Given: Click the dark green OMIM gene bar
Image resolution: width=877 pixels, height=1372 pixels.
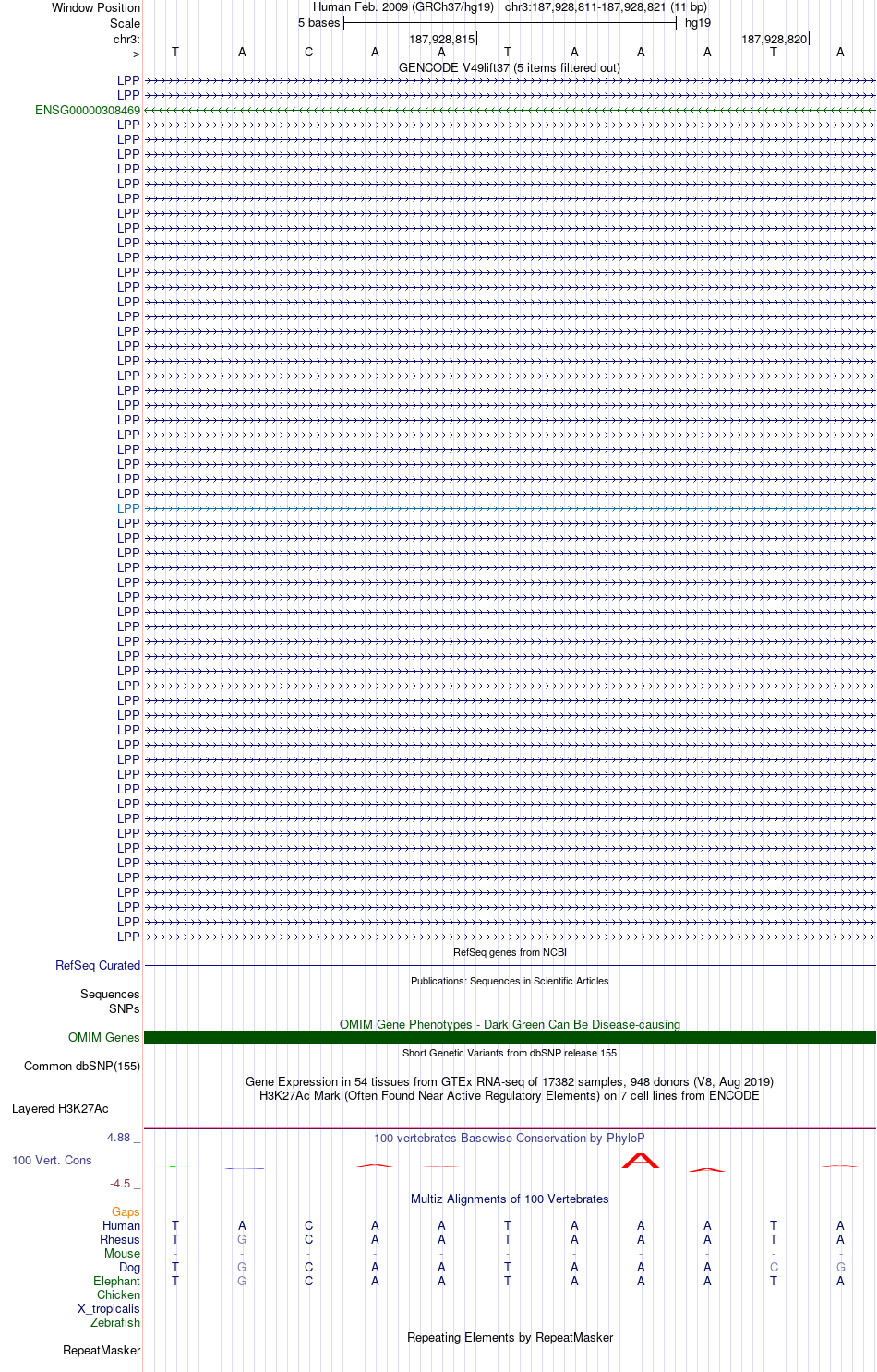Looking at the screenshot, I should click(510, 1038).
